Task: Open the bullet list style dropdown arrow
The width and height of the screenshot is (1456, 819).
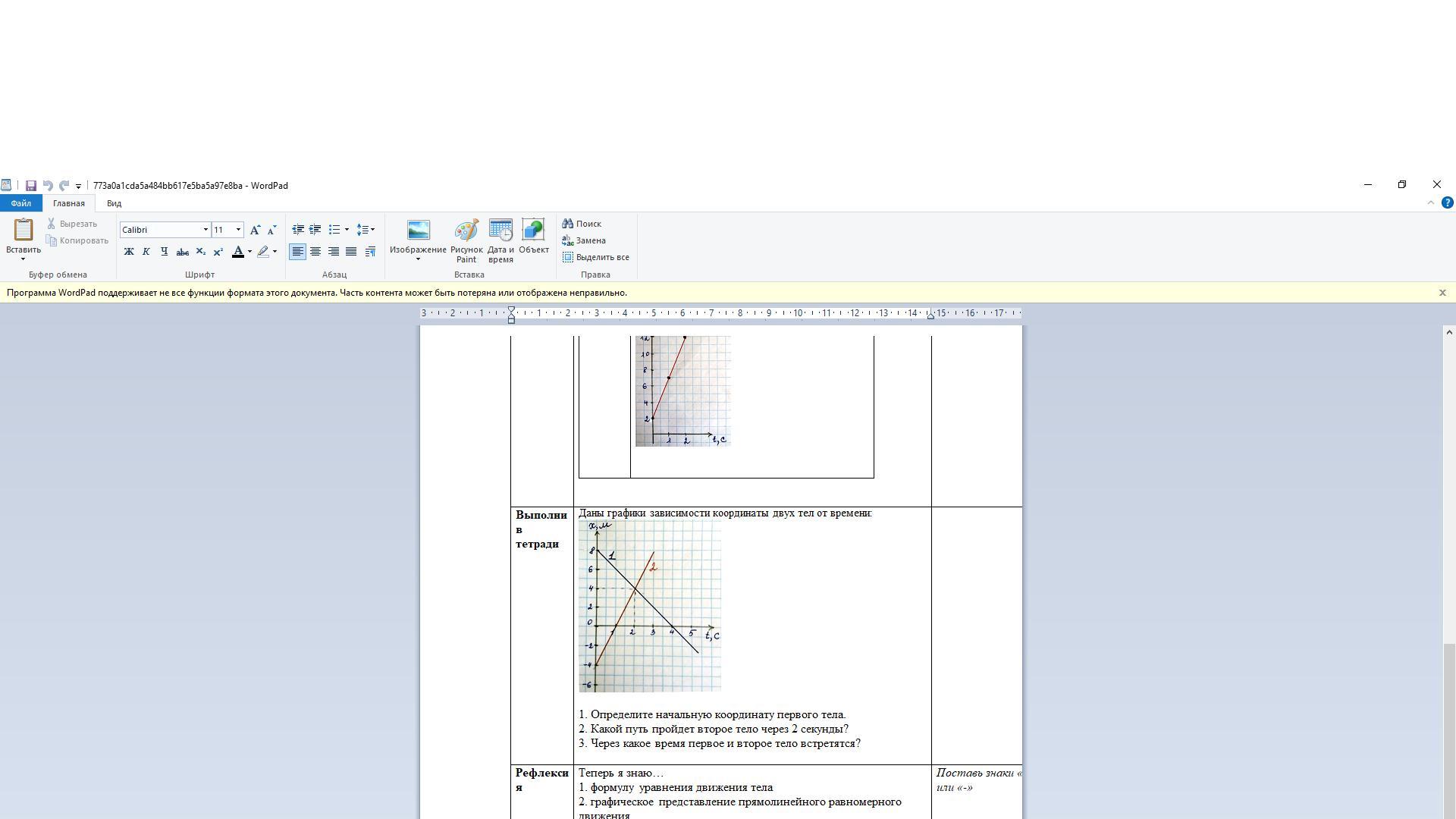Action: tap(347, 230)
